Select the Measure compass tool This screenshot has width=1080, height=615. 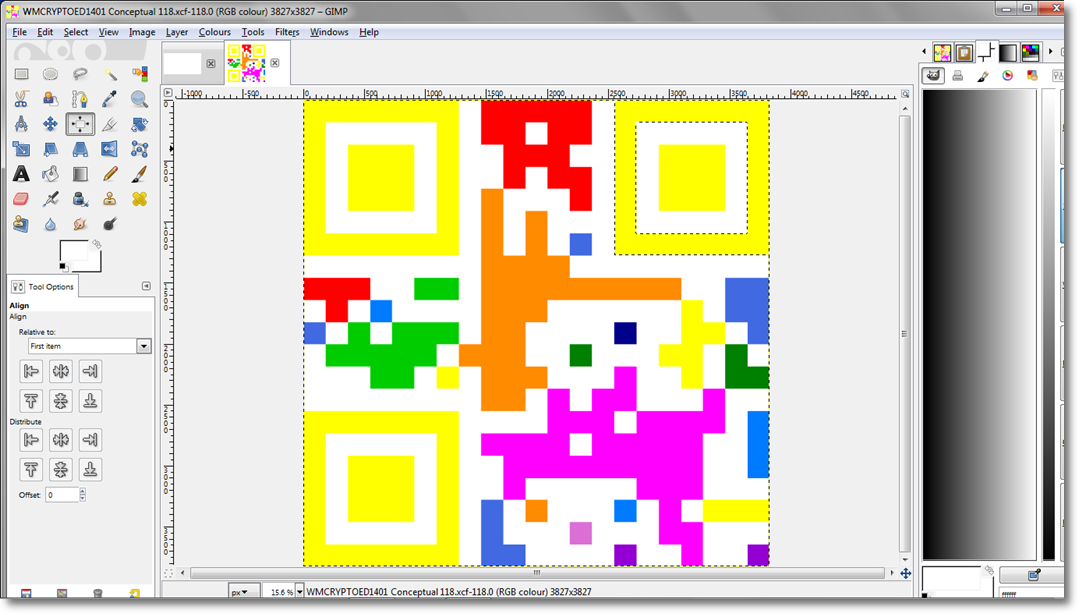click(21, 124)
